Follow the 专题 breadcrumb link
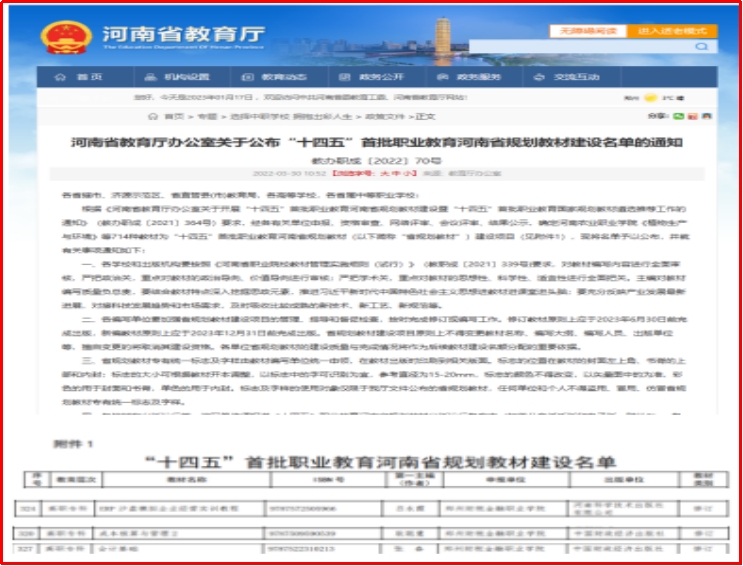Image resolution: width=743 pixels, height=566 pixels. tap(207, 117)
